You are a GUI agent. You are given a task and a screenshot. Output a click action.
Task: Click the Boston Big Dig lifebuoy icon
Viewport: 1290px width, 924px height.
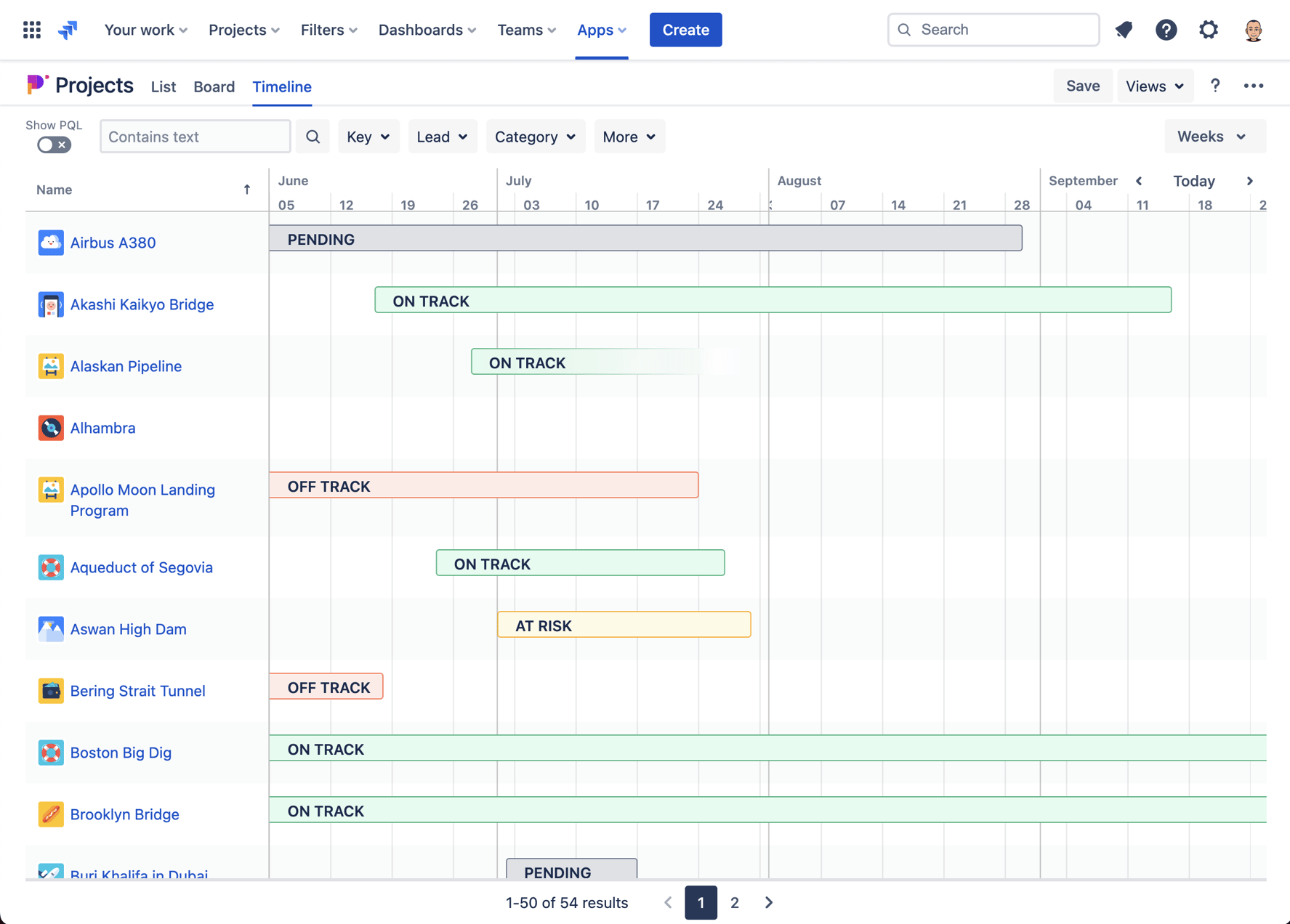point(51,753)
